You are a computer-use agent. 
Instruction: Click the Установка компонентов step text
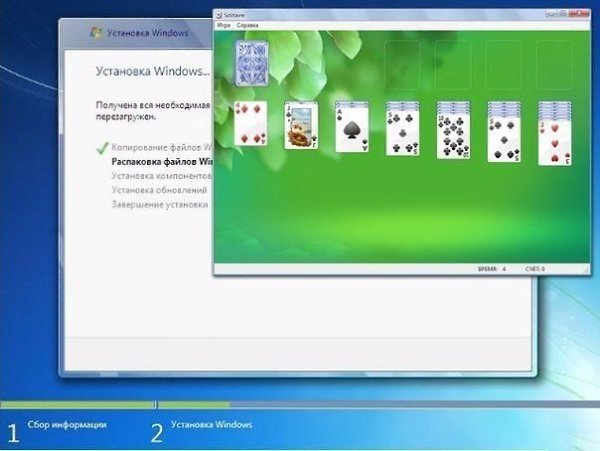(x=161, y=176)
